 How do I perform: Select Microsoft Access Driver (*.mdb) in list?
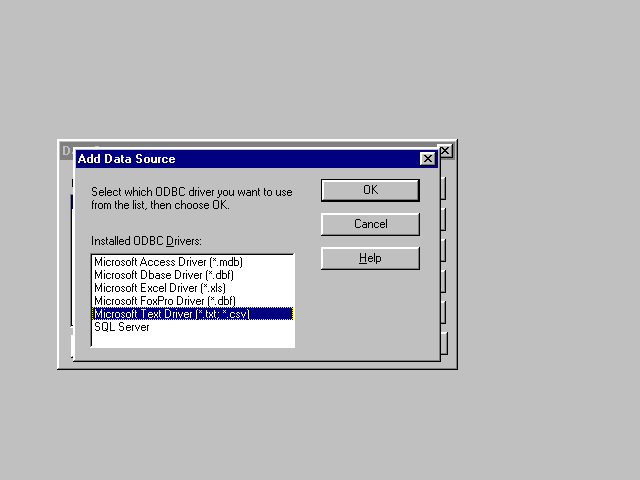169,262
